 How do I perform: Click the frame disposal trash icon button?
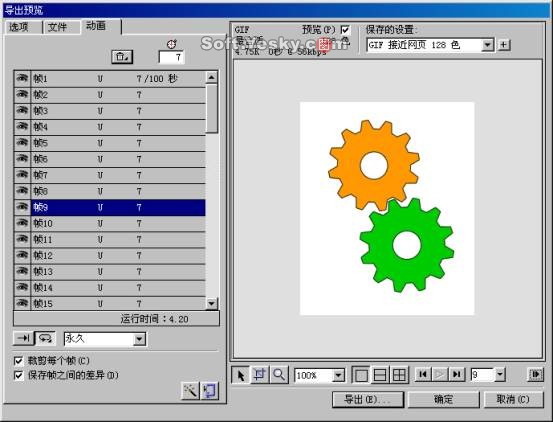click(122, 57)
